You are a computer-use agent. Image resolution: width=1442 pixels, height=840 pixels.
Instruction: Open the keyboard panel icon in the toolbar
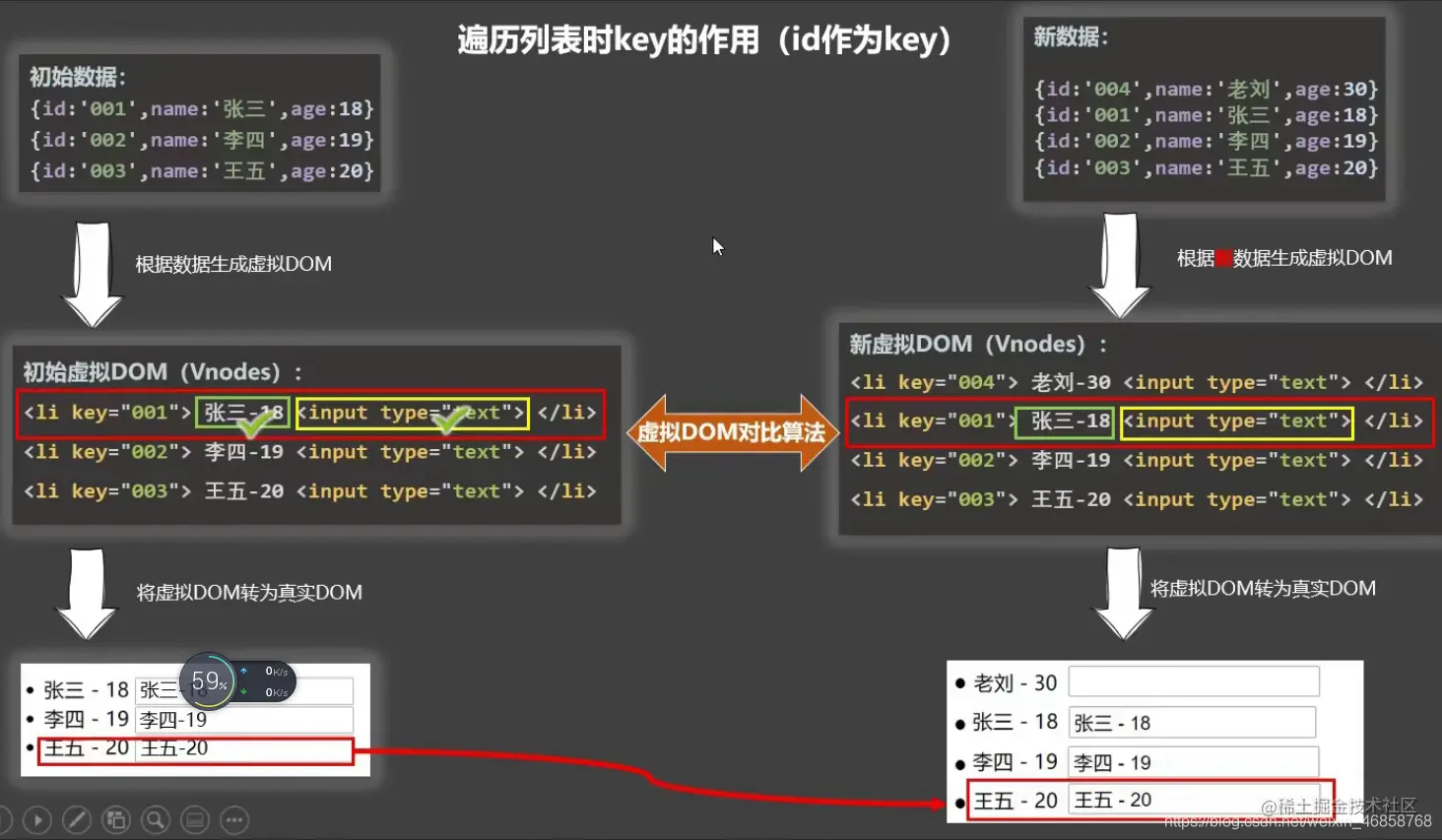point(194,818)
